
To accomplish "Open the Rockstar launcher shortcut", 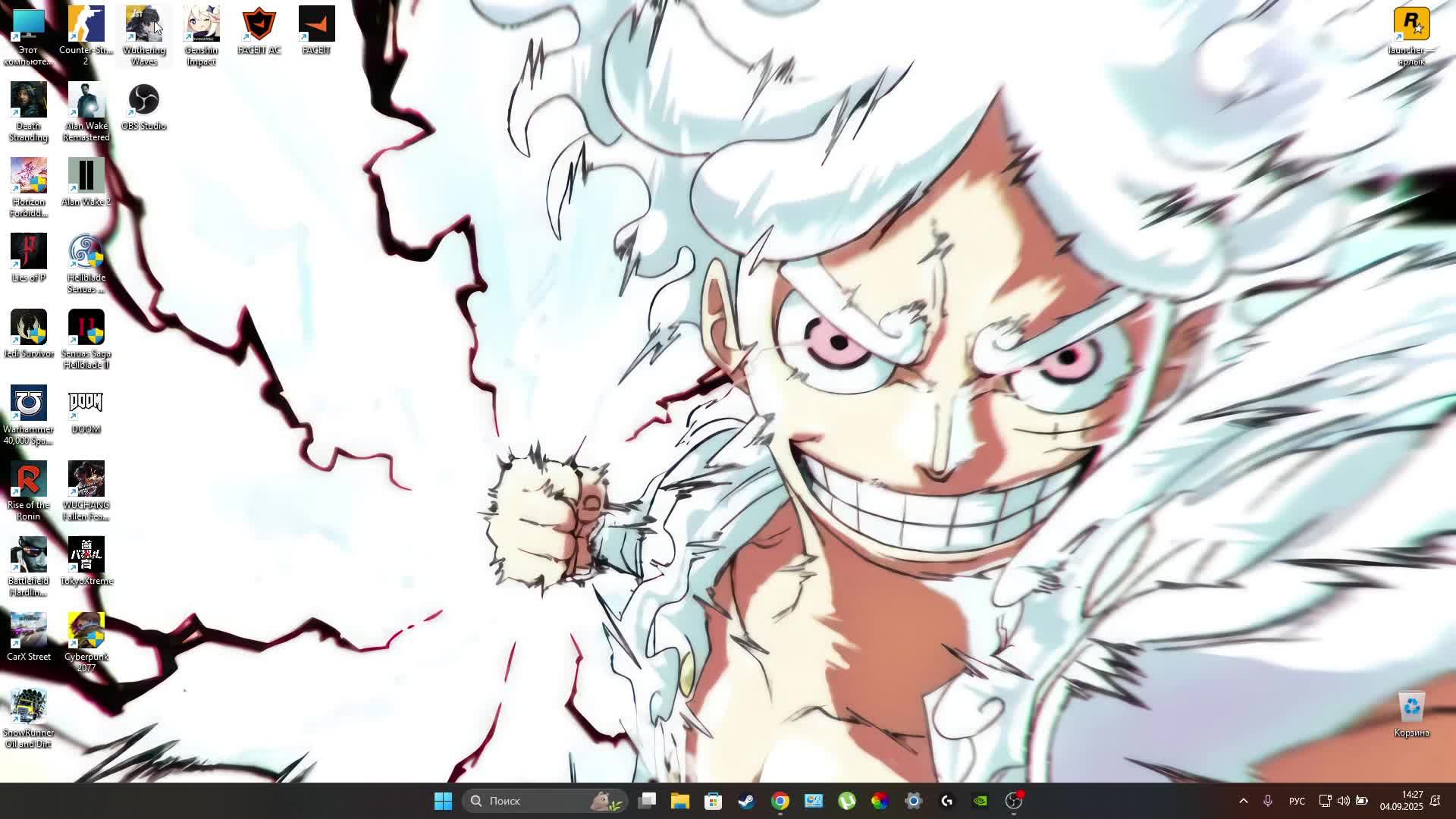I will [x=1410, y=25].
